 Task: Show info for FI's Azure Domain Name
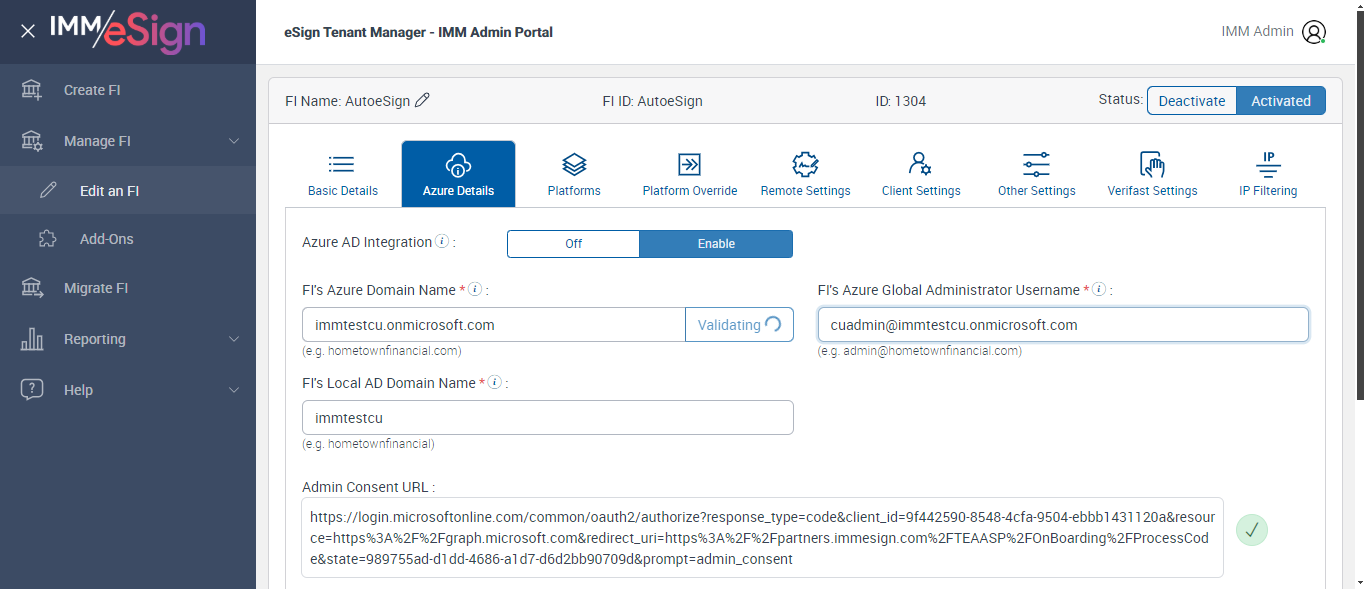click(x=475, y=289)
